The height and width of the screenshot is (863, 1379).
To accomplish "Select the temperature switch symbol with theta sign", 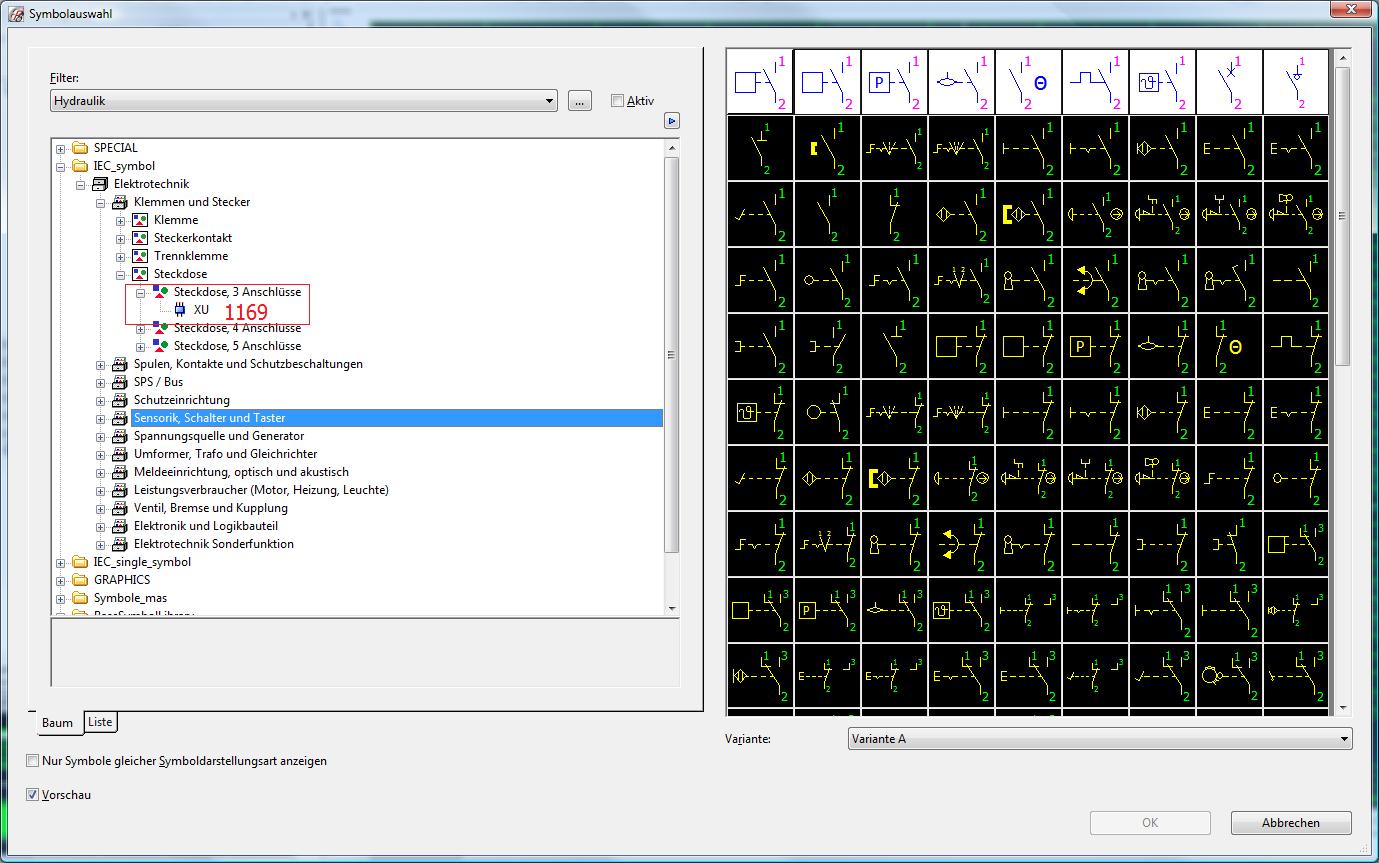I will tap(1028, 82).
